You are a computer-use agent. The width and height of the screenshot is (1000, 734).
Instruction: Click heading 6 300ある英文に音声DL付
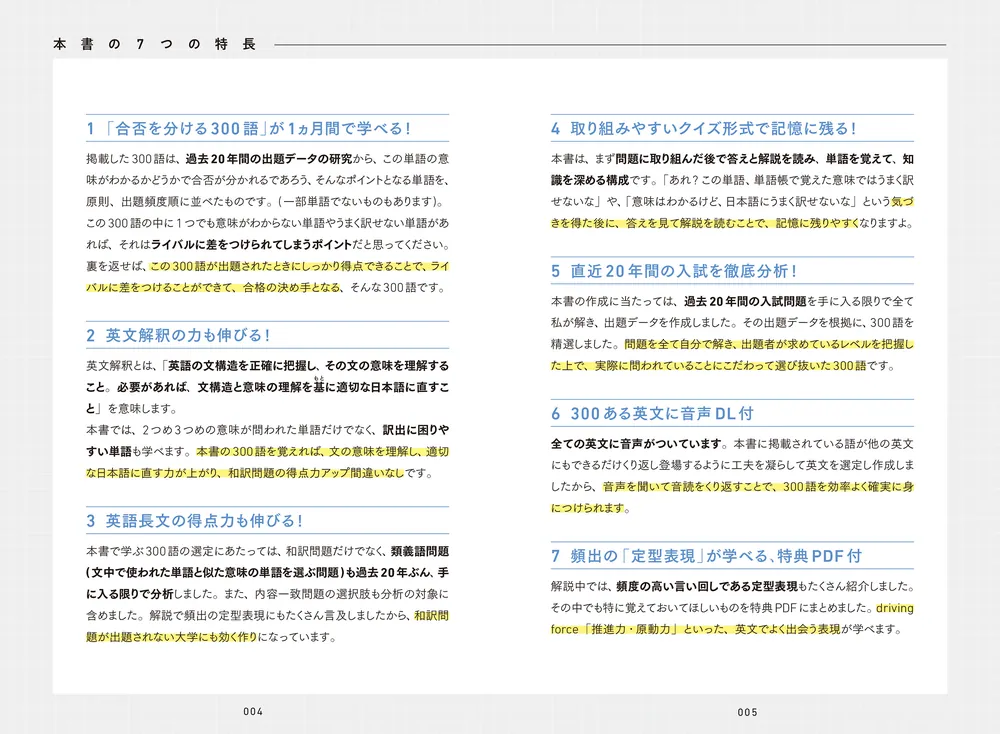(x=652, y=413)
